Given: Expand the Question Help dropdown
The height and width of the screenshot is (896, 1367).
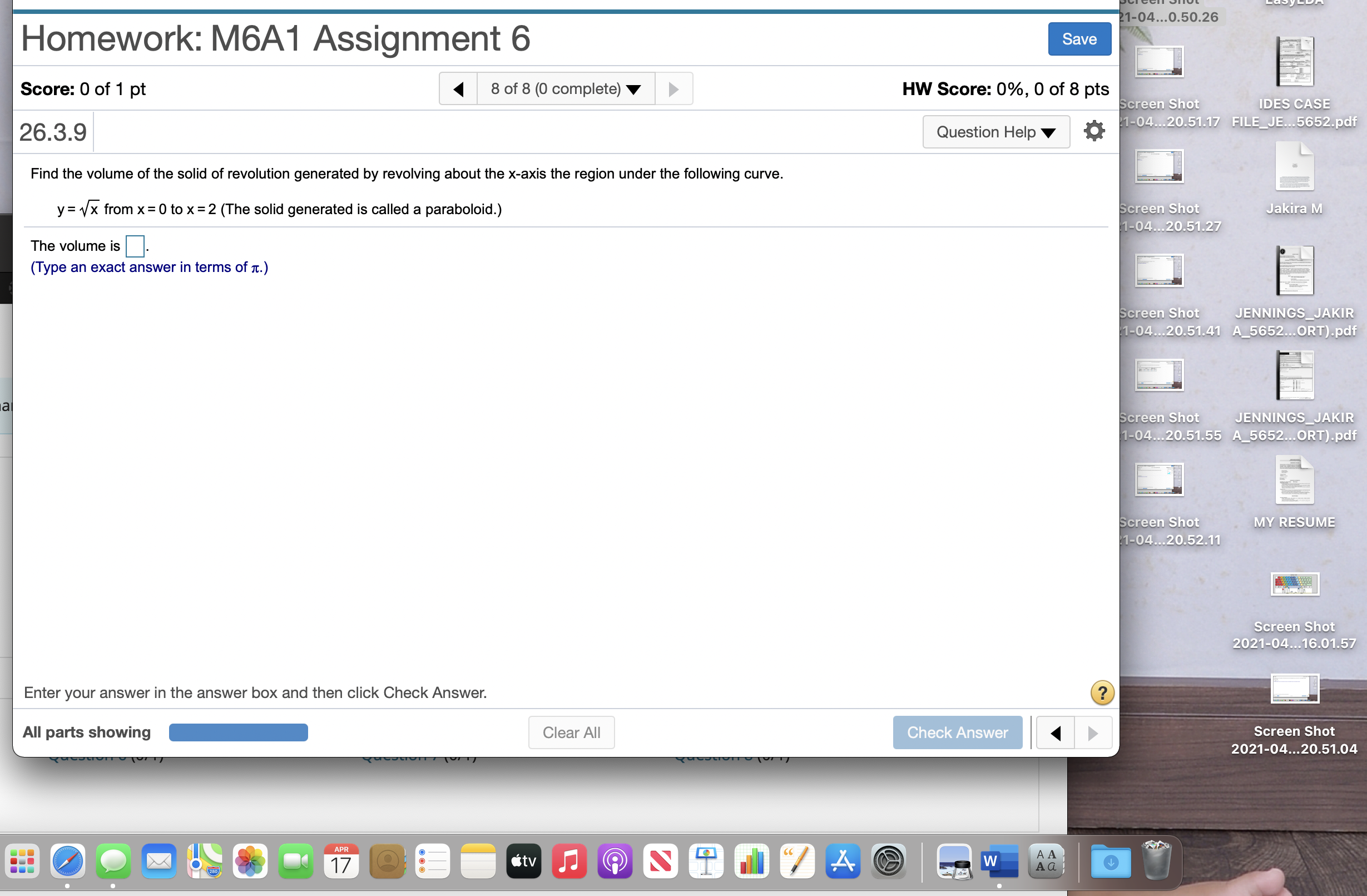Looking at the screenshot, I should point(995,132).
